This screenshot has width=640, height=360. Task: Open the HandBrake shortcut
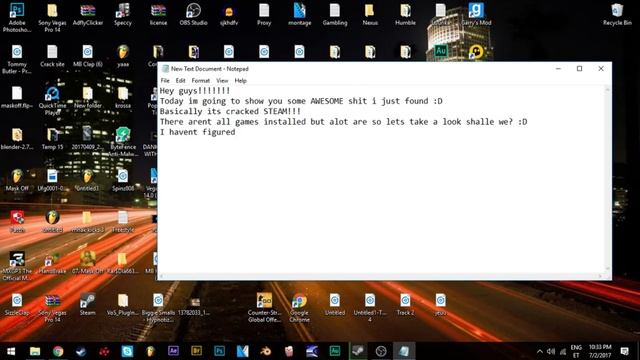pyautogui.click(x=52, y=263)
